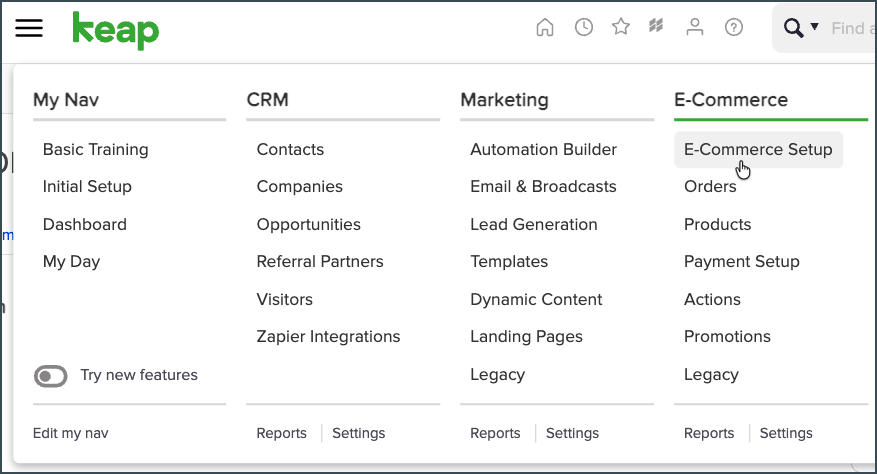Open the Dashboard menu item
Screen dimensions: 877x474
[85, 224]
